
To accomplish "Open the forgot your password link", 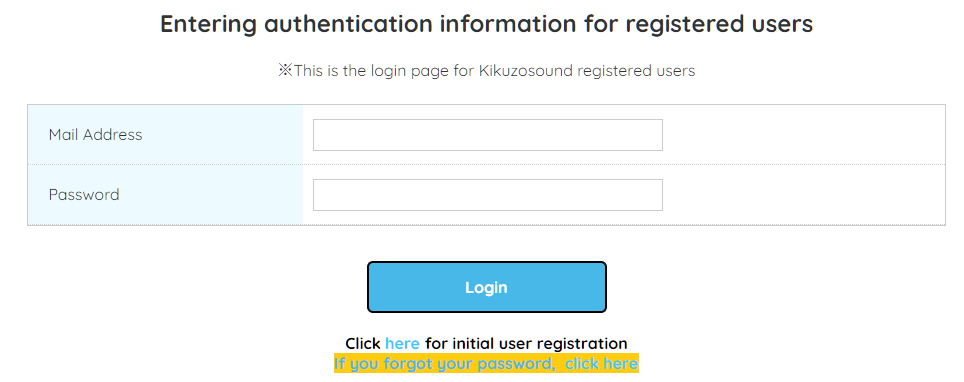I will tap(486, 364).
